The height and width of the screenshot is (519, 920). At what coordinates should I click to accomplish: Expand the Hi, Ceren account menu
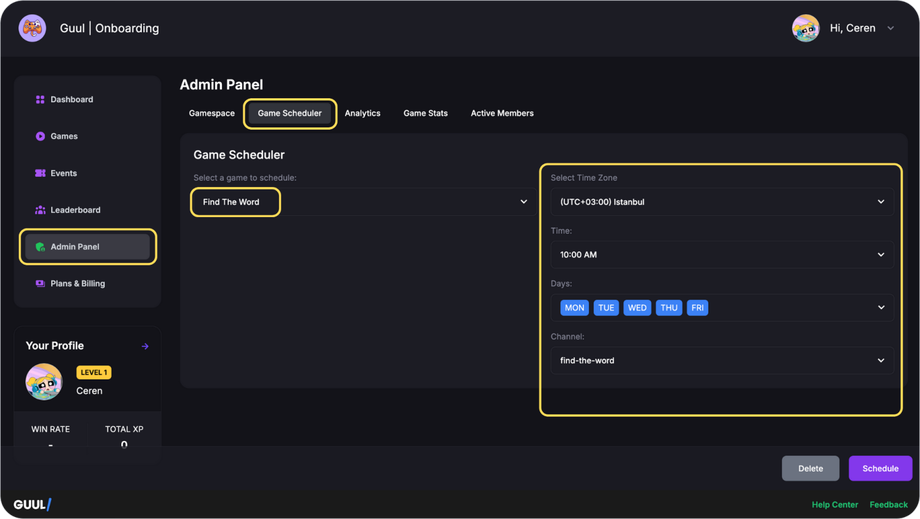pyautogui.click(x=891, y=28)
